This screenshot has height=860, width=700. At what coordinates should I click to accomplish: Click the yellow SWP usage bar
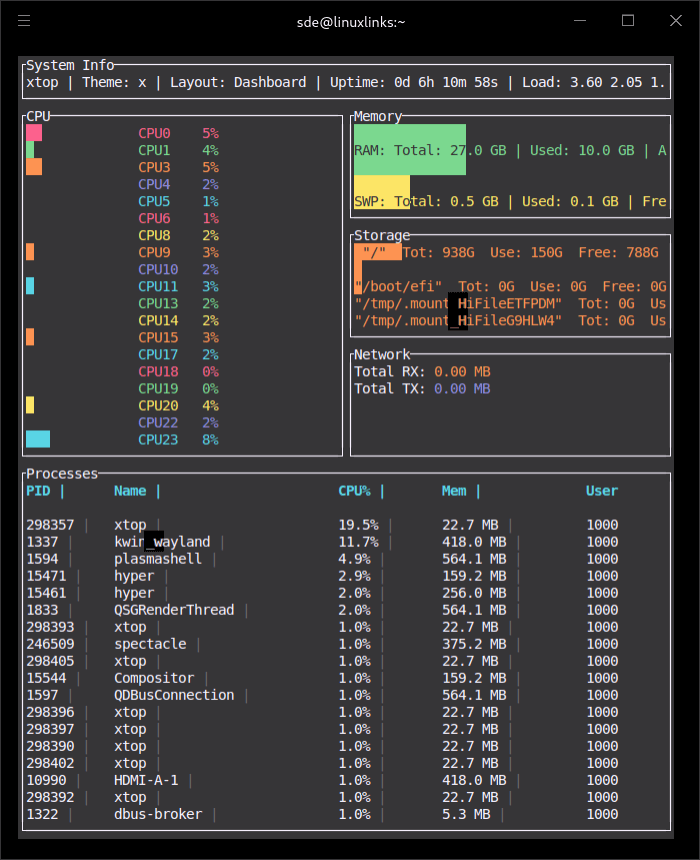[381, 193]
